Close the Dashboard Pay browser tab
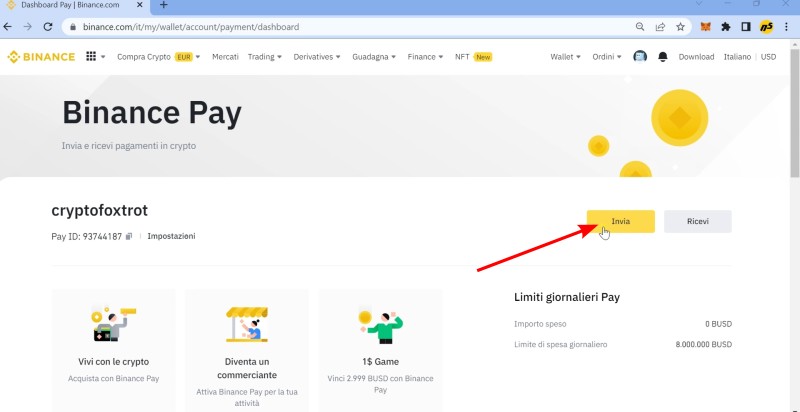 (x=140, y=5)
